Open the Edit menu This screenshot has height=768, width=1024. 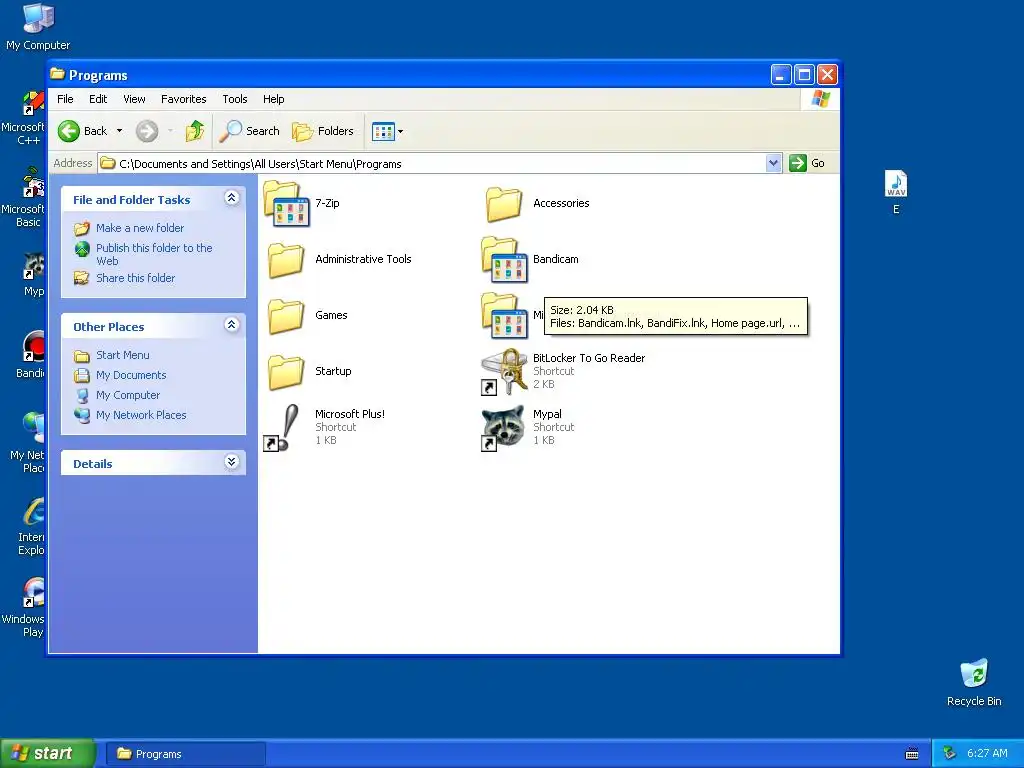[98, 99]
